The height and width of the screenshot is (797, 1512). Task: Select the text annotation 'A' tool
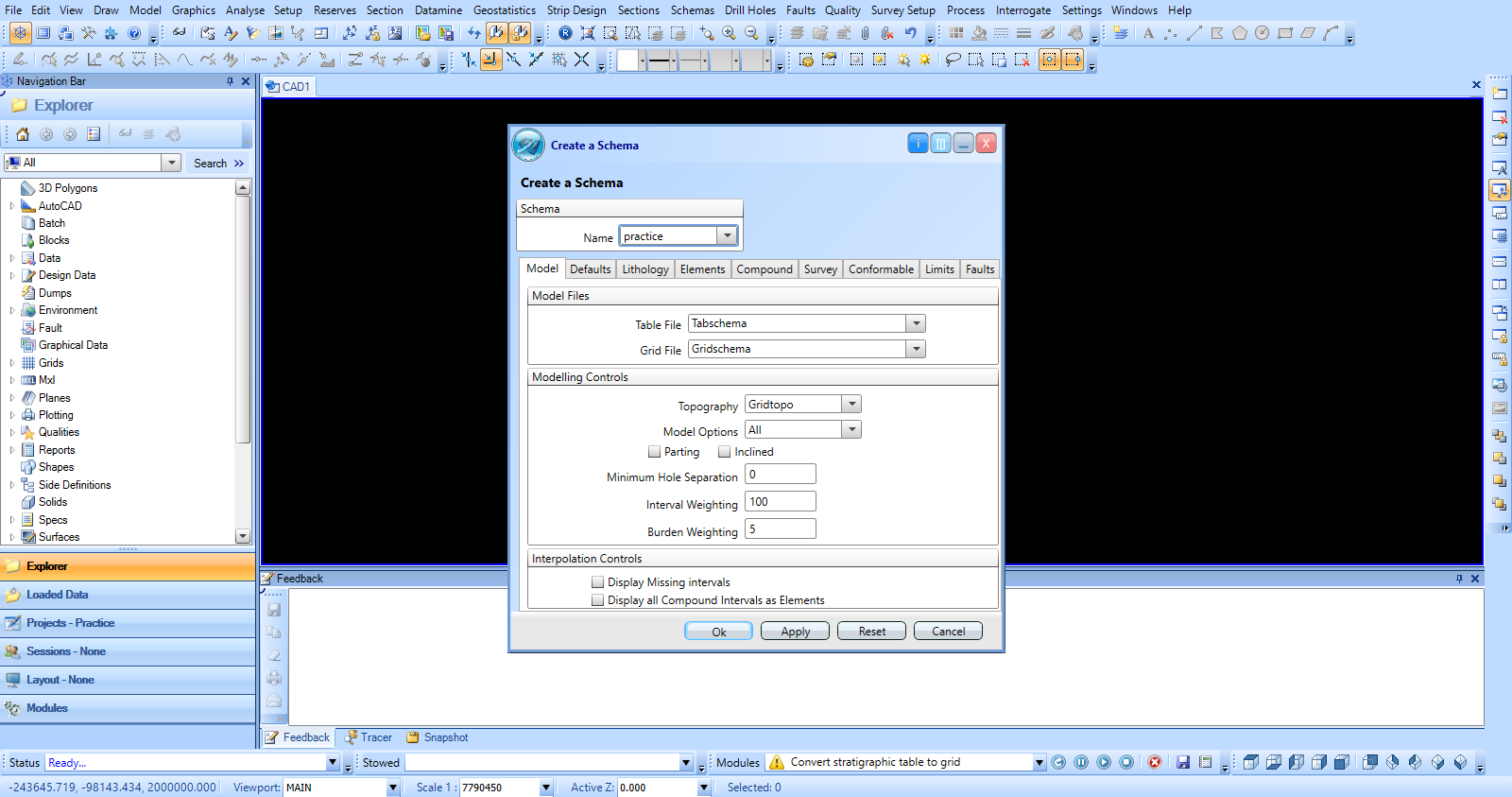1148,33
